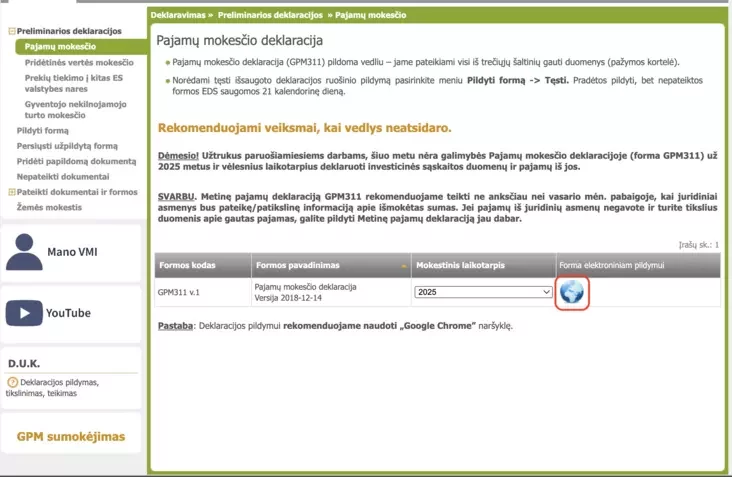Select Pajamų mokesčio in the sidebar
This screenshot has height=477, width=732.
tap(60, 46)
